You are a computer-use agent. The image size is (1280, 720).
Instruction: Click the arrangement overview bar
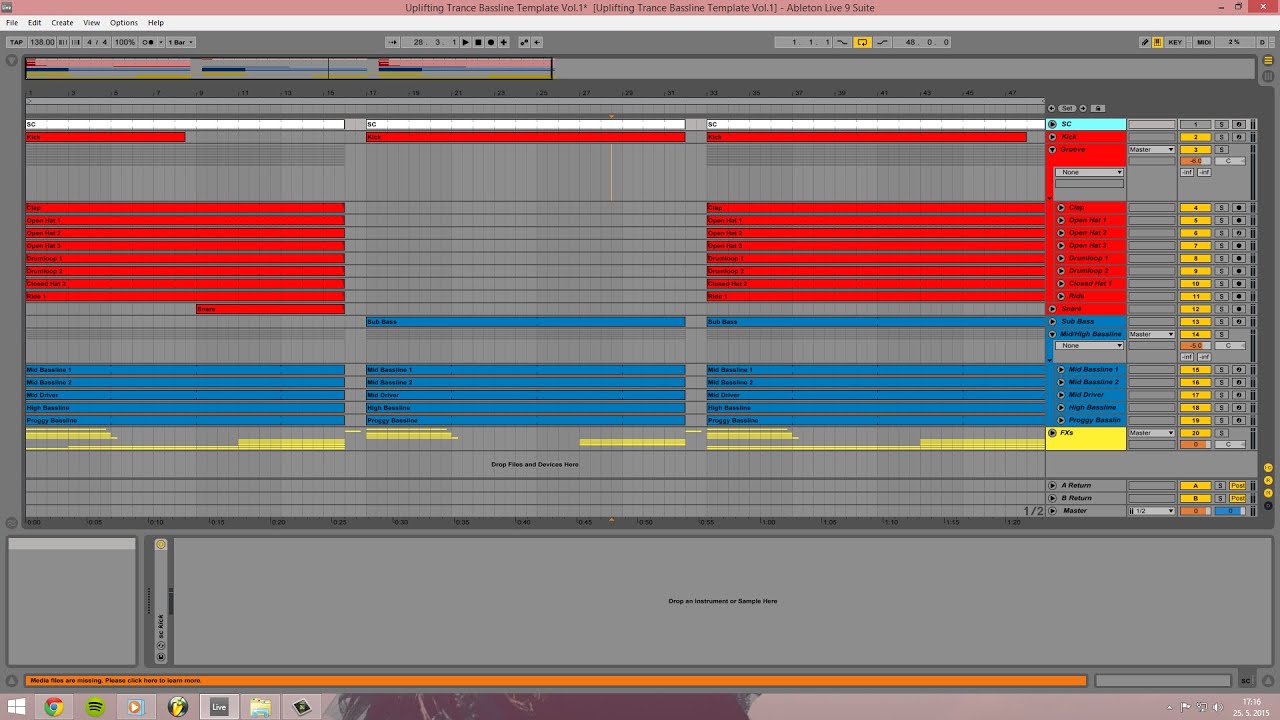click(x=640, y=68)
